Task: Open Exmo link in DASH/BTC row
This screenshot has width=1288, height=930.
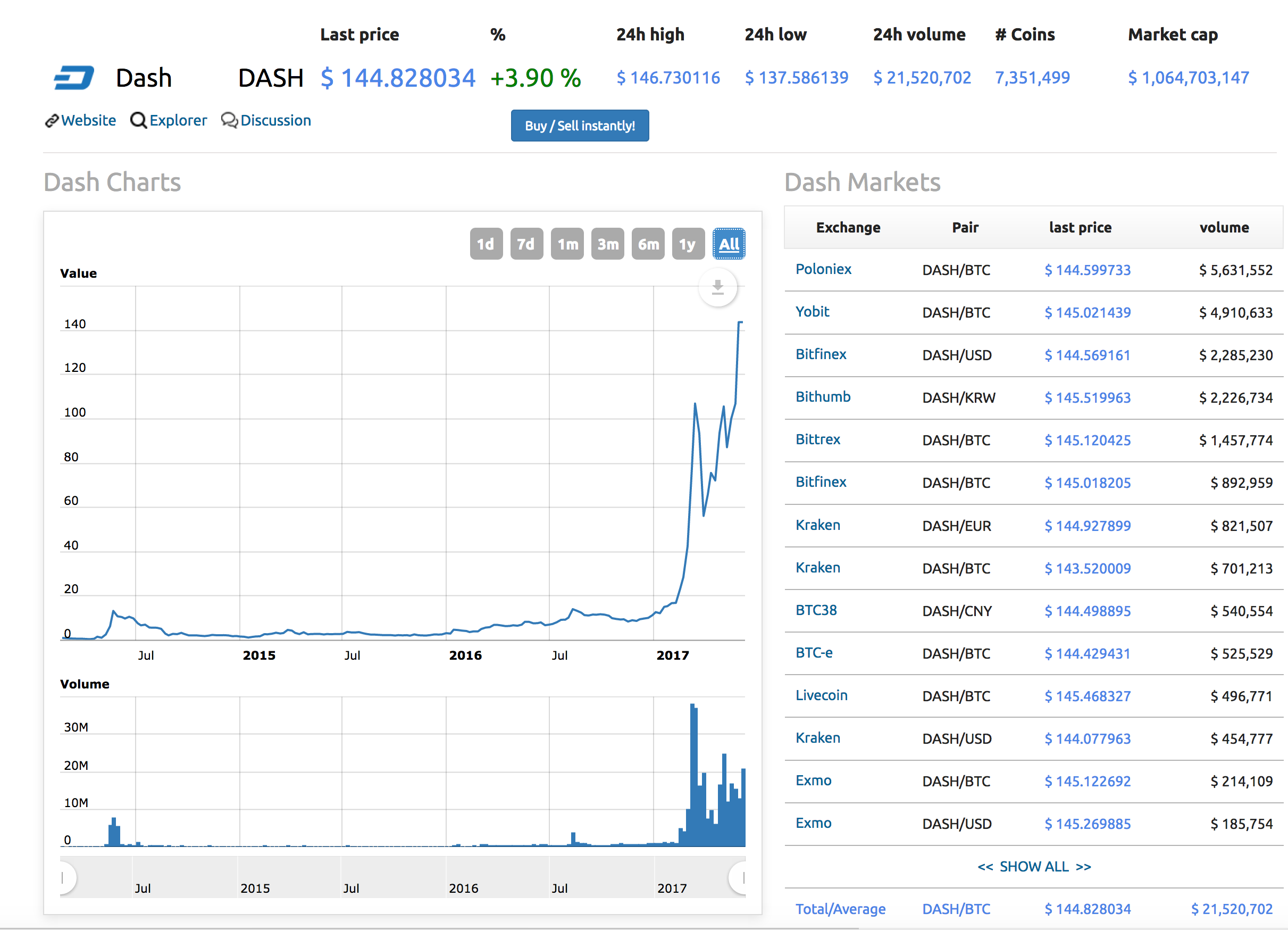Action: 813,781
